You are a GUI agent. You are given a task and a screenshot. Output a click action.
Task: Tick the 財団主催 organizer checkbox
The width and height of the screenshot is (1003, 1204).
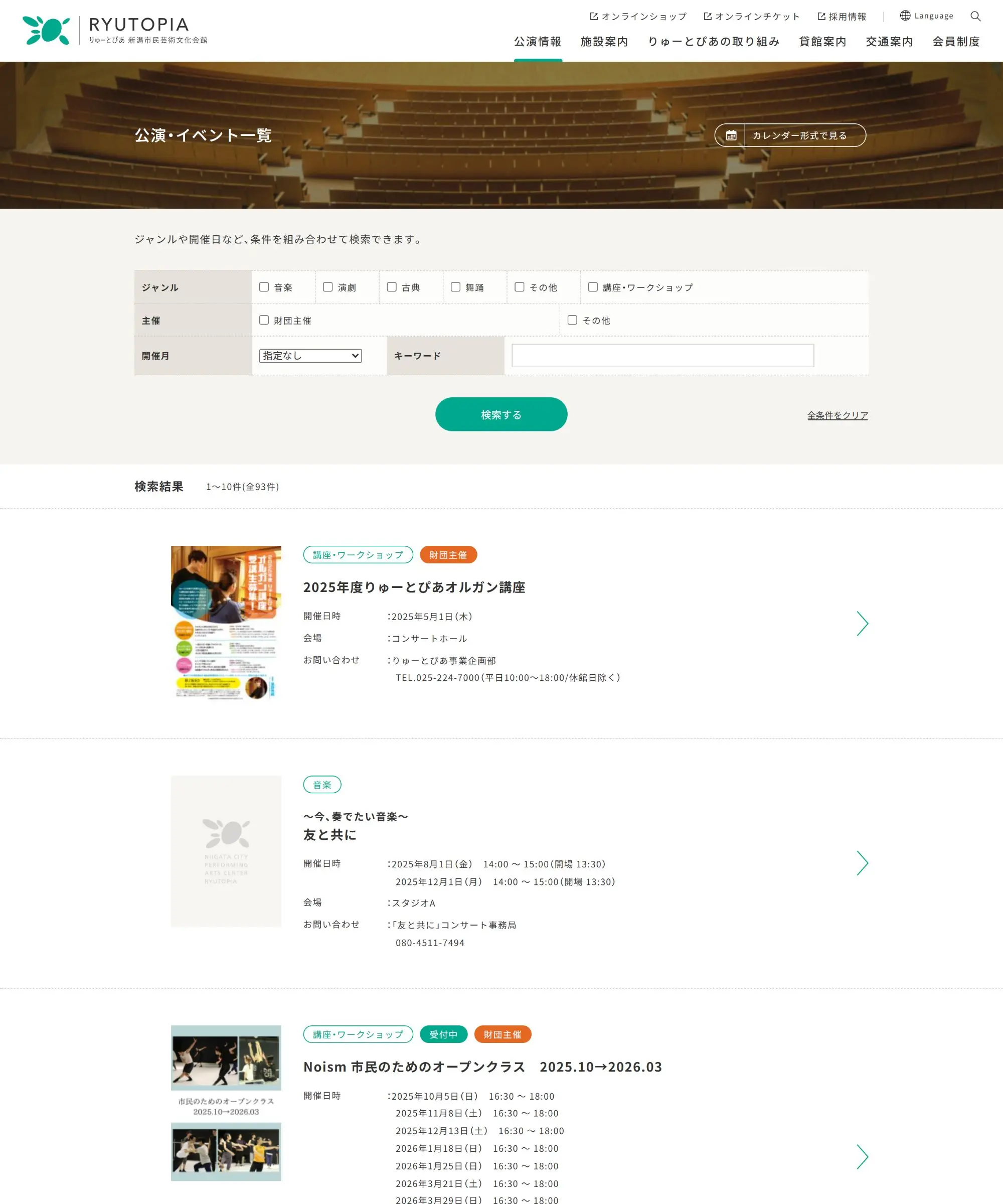click(x=264, y=320)
